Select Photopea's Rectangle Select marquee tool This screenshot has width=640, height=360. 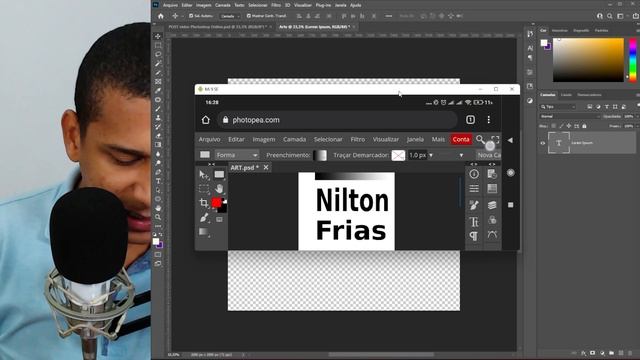[x=204, y=189]
